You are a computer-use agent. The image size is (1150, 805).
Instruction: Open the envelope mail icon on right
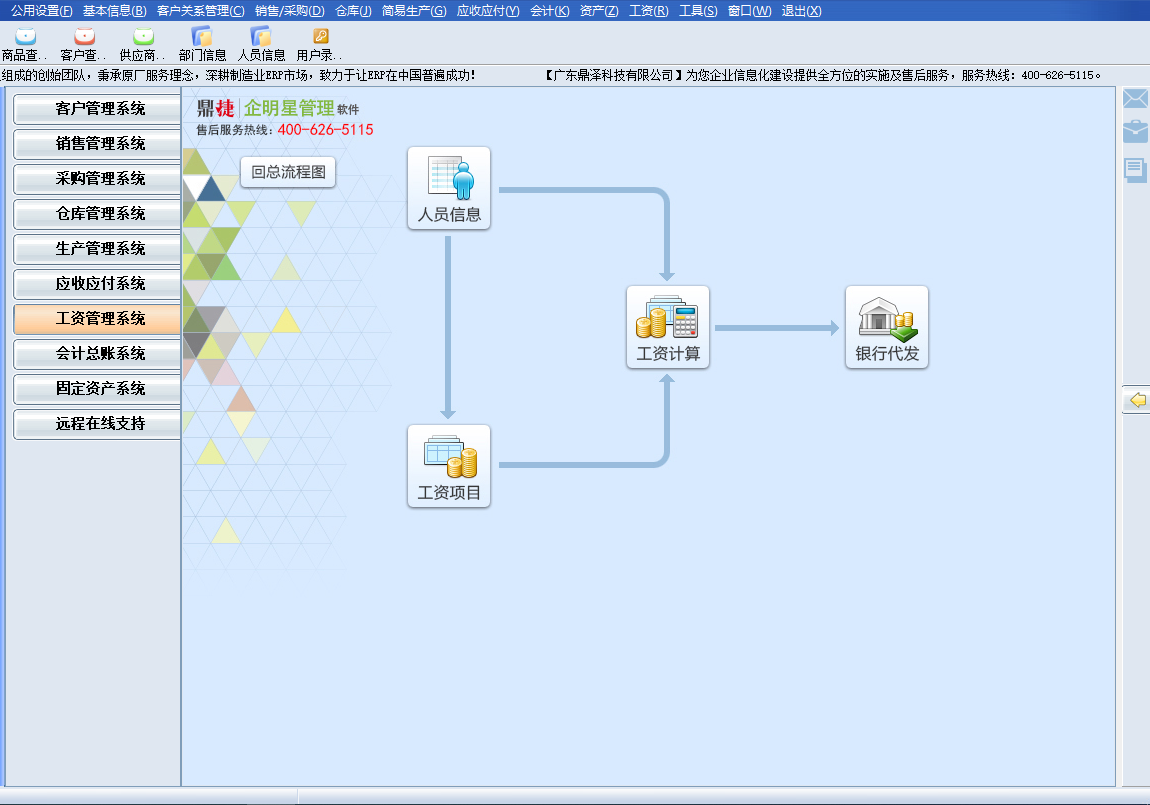pyautogui.click(x=1135, y=99)
